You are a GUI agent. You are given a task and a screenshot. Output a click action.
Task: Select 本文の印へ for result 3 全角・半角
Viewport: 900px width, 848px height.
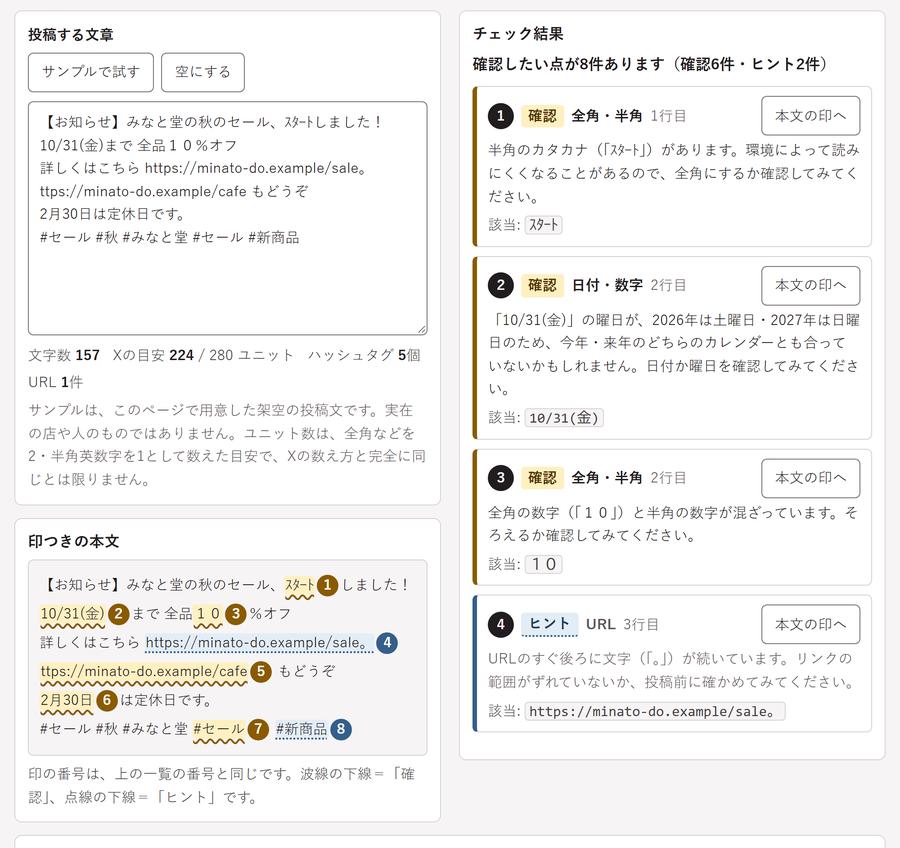point(810,478)
